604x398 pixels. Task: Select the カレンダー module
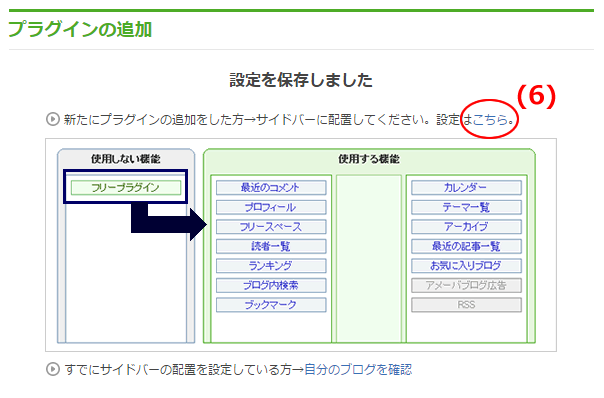tap(466, 188)
